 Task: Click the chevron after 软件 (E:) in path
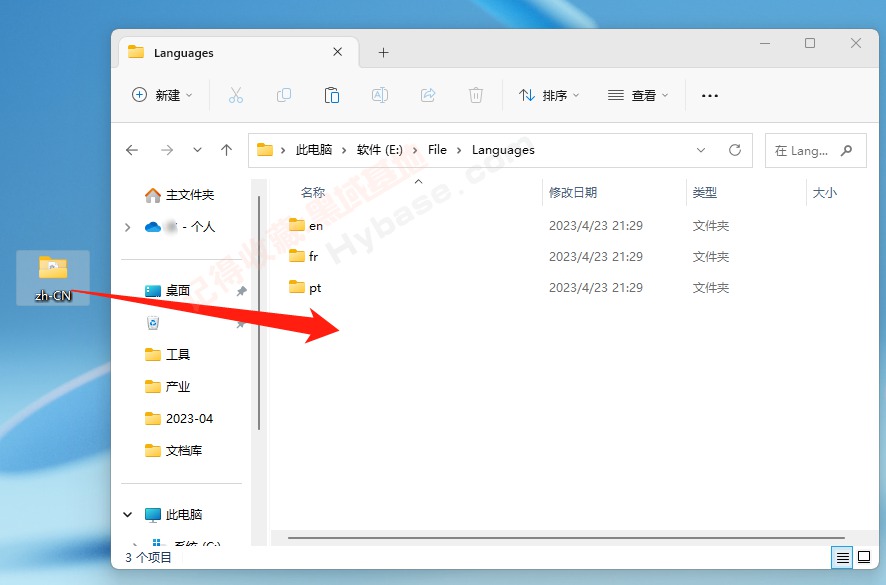[415, 150]
